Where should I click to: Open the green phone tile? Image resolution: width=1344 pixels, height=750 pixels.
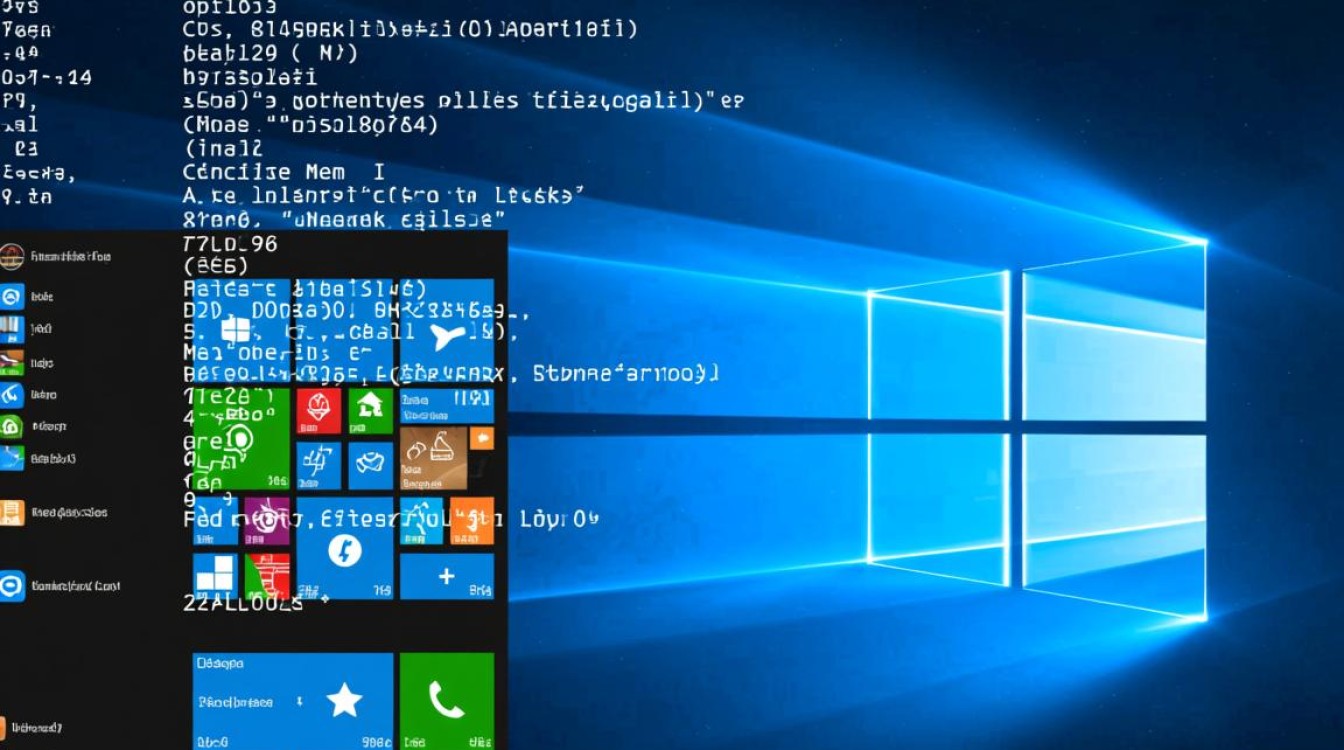coord(446,700)
